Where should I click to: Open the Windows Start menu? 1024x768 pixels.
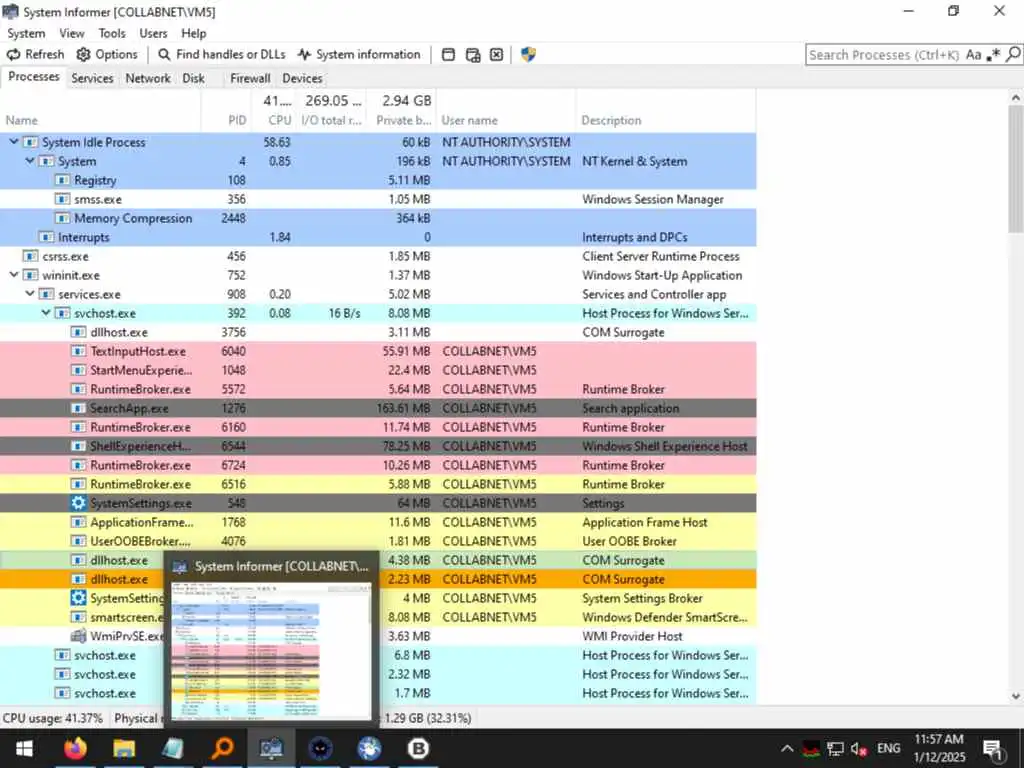coord(24,748)
